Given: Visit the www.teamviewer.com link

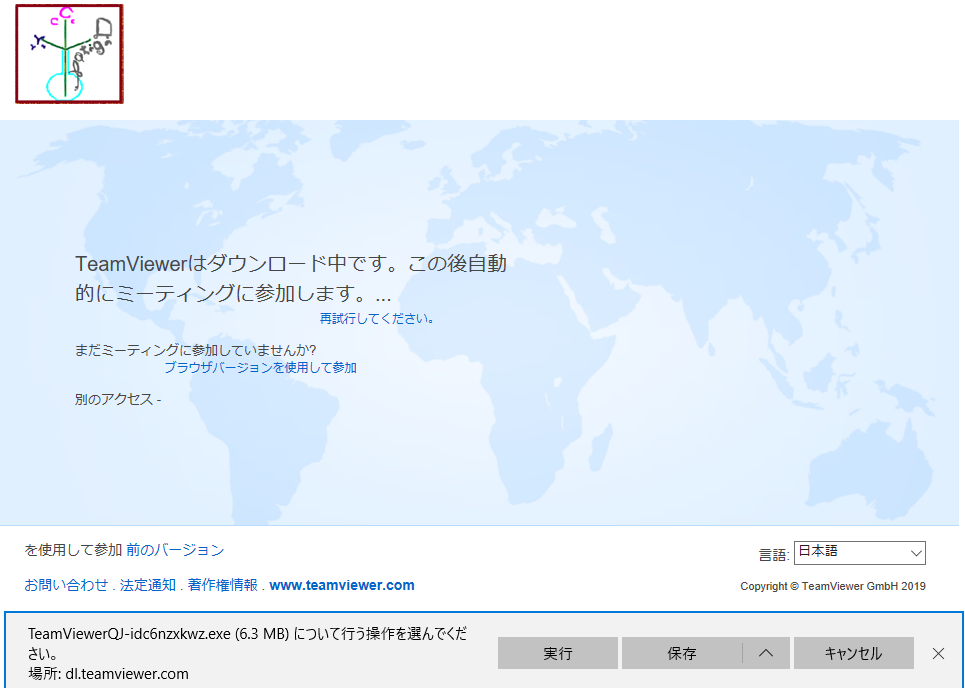Looking at the screenshot, I should tap(342, 585).
